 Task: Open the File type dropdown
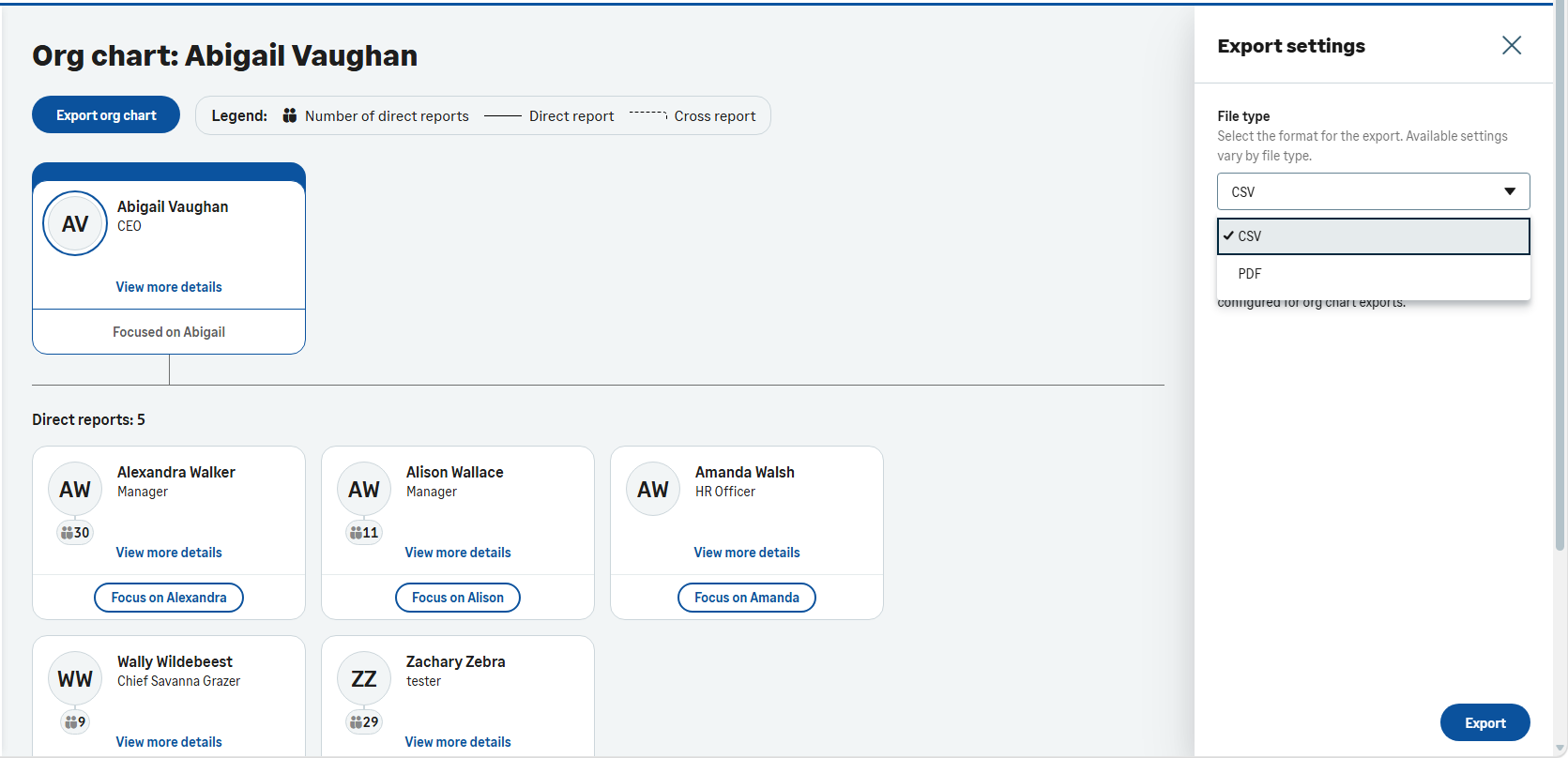click(x=1374, y=191)
